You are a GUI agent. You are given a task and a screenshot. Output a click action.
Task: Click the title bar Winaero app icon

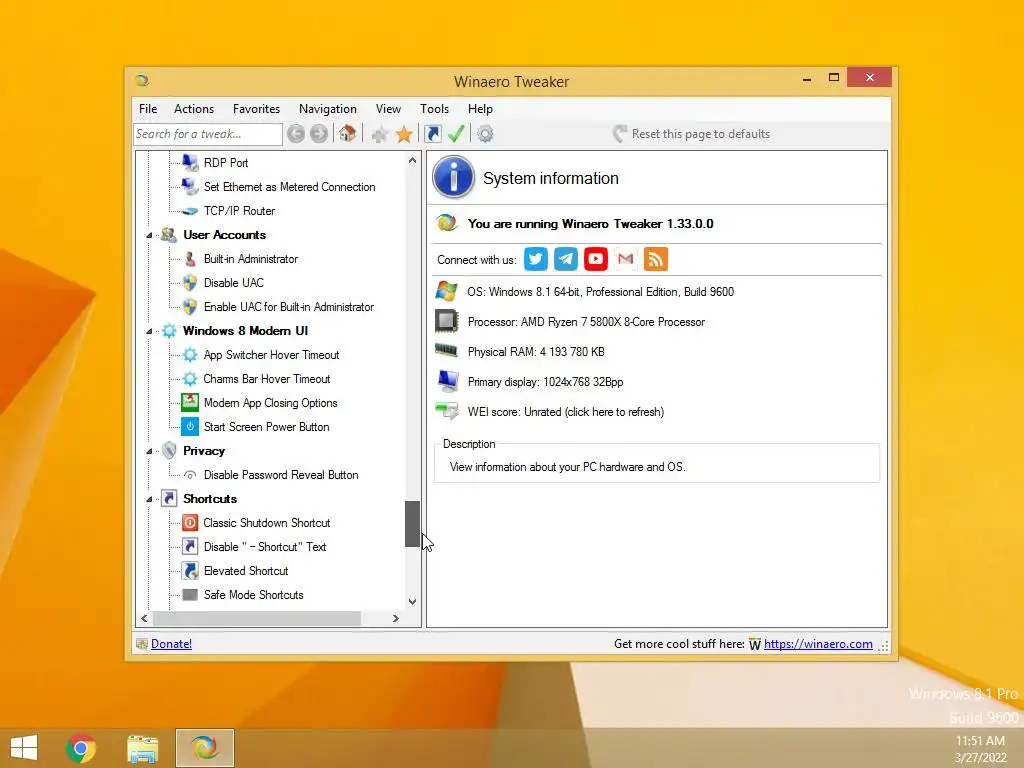click(x=142, y=80)
